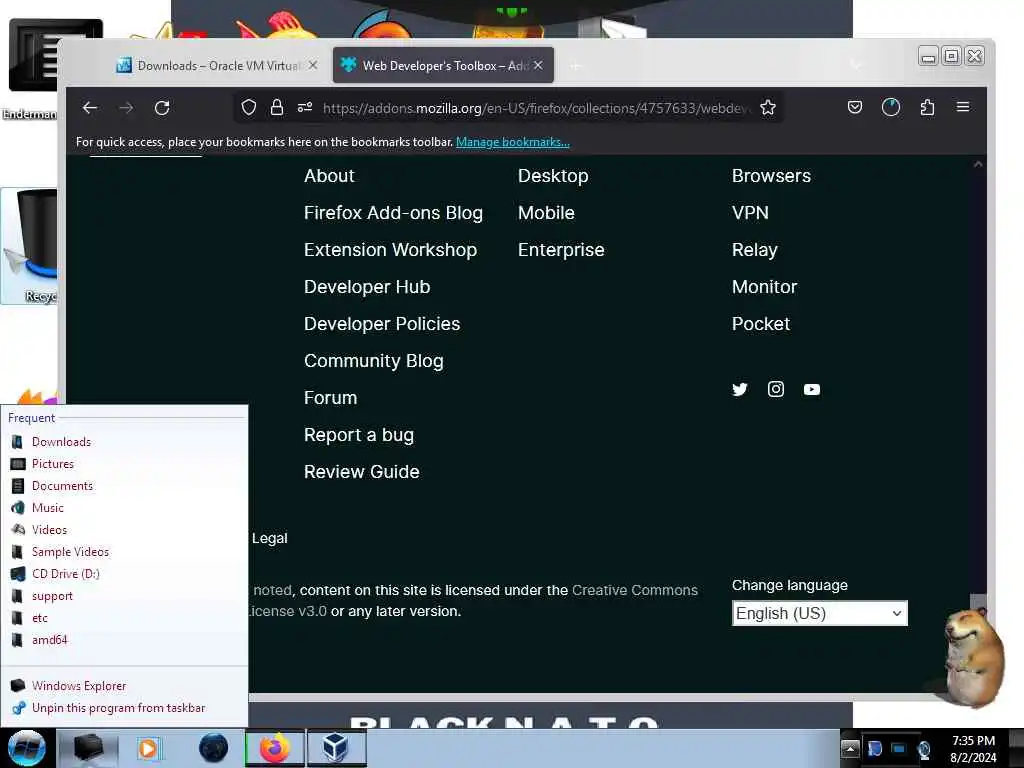The height and width of the screenshot is (768, 1024).
Task: Open site permissions icon in address bar
Action: [x=305, y=108]
